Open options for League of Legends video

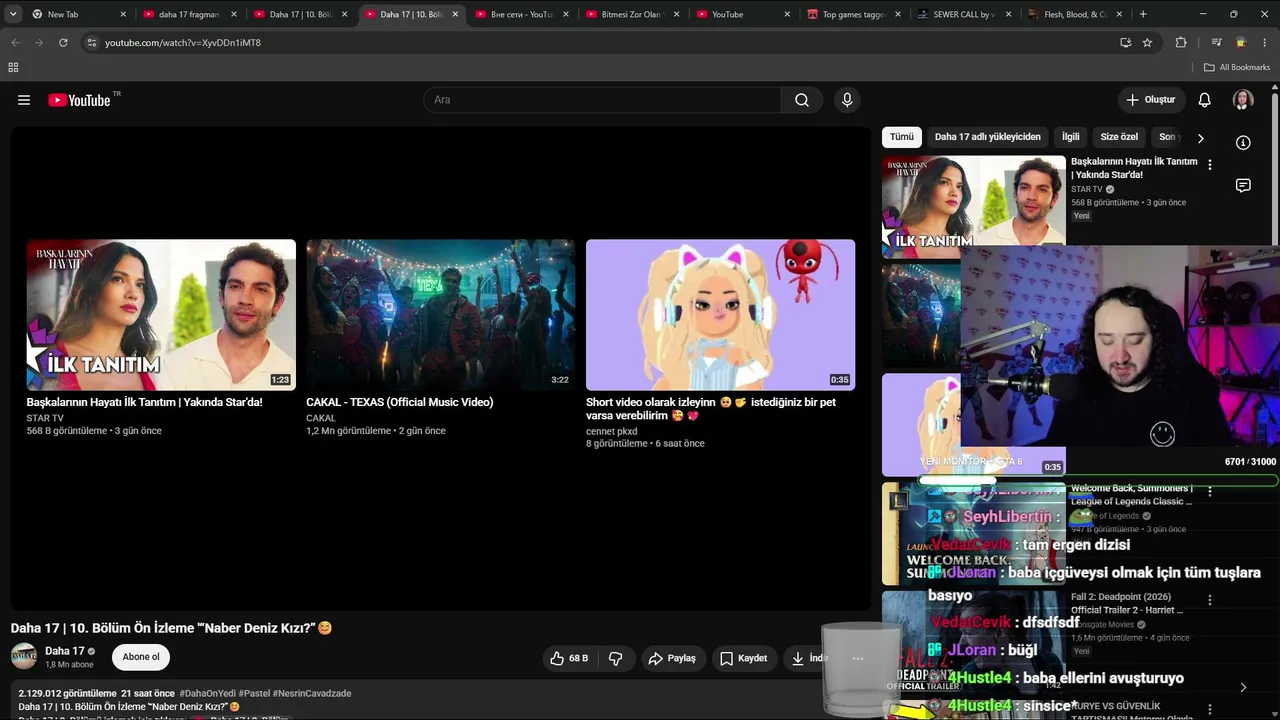(x=1210, y=491)
